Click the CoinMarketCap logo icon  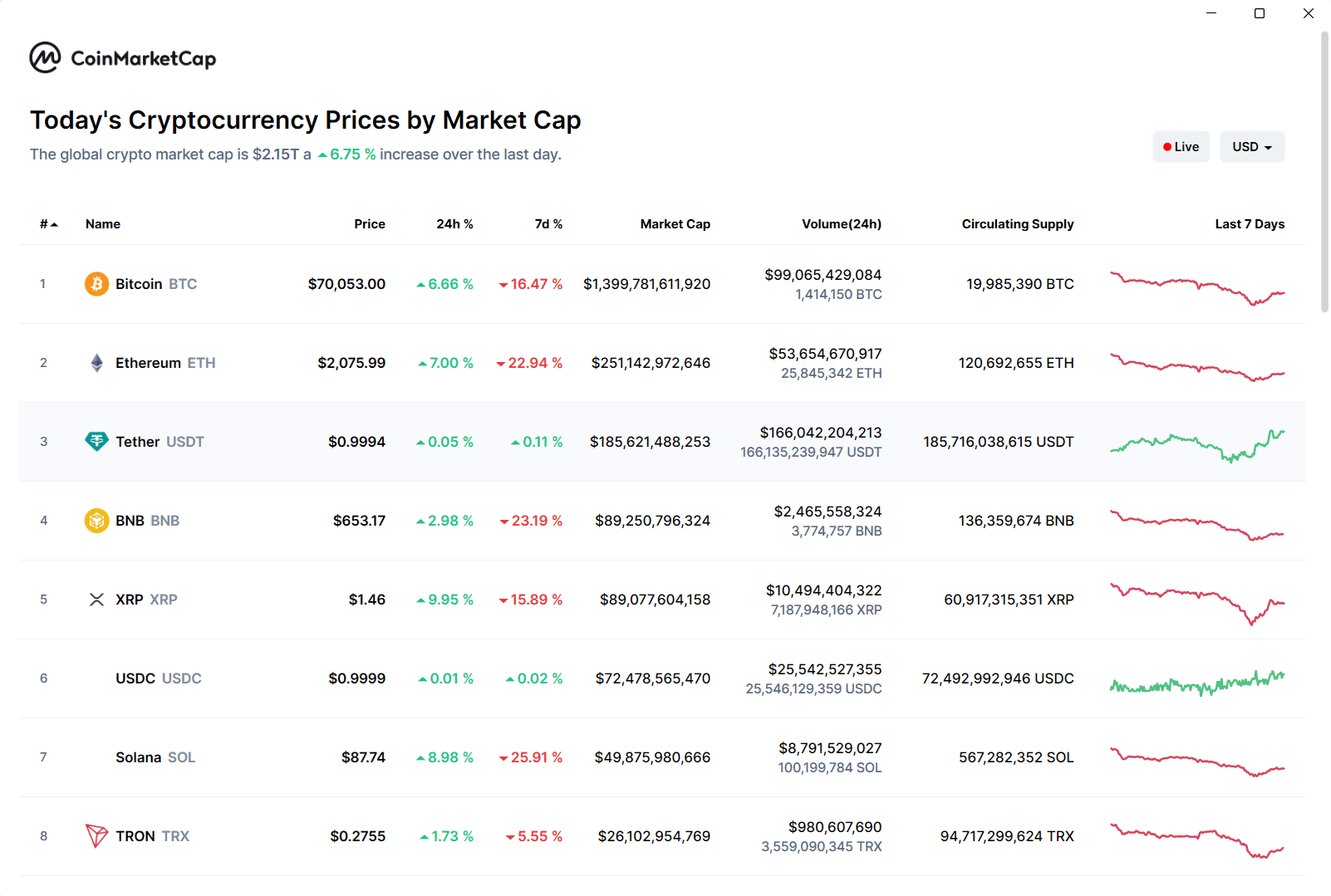pos(45,58)
